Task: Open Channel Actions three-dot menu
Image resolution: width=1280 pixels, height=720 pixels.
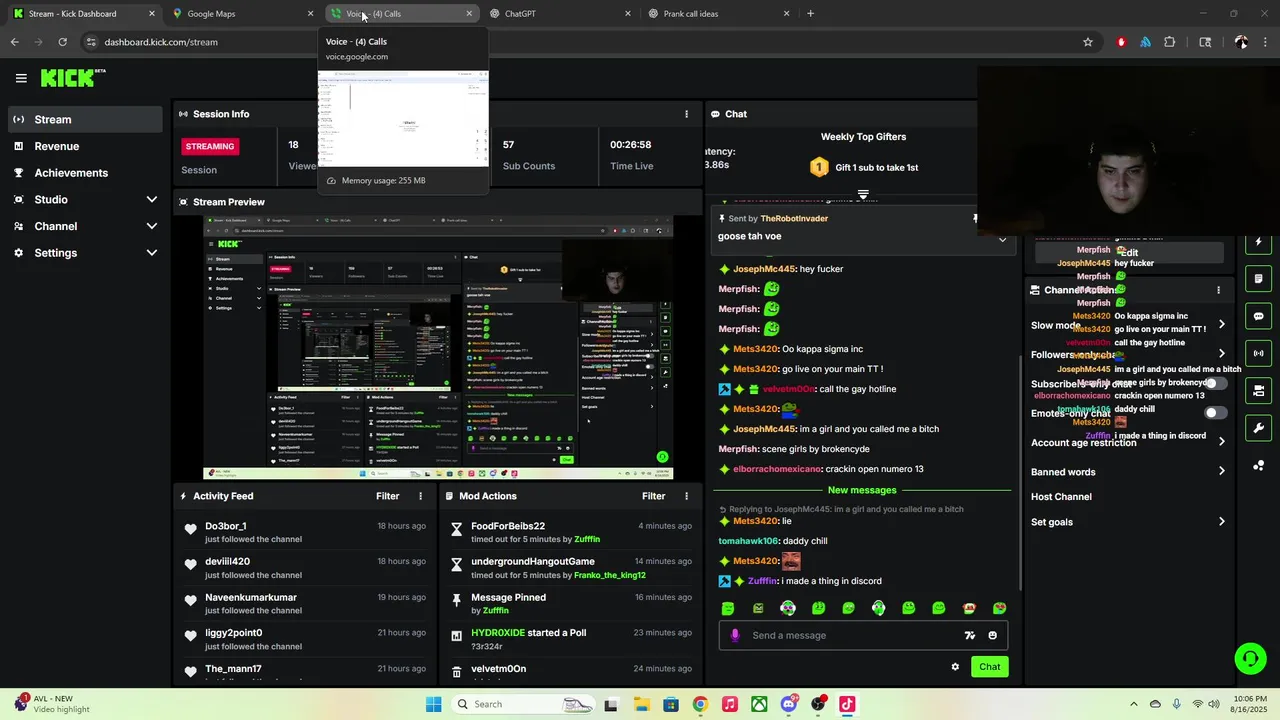Action: pos(1218,290)
